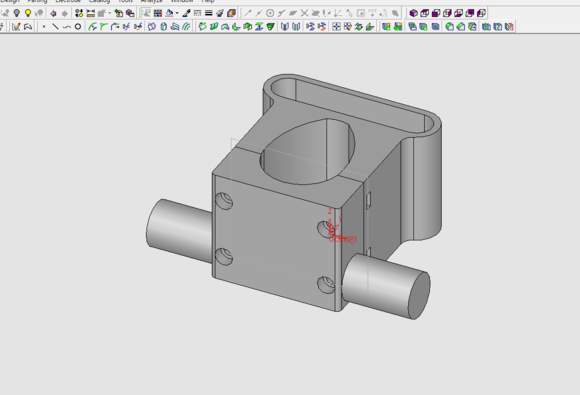The width and height of the screenshot is (580, 395).
Task: Select the cylinder shaft end face at right
Action: [x=419, y=296]
